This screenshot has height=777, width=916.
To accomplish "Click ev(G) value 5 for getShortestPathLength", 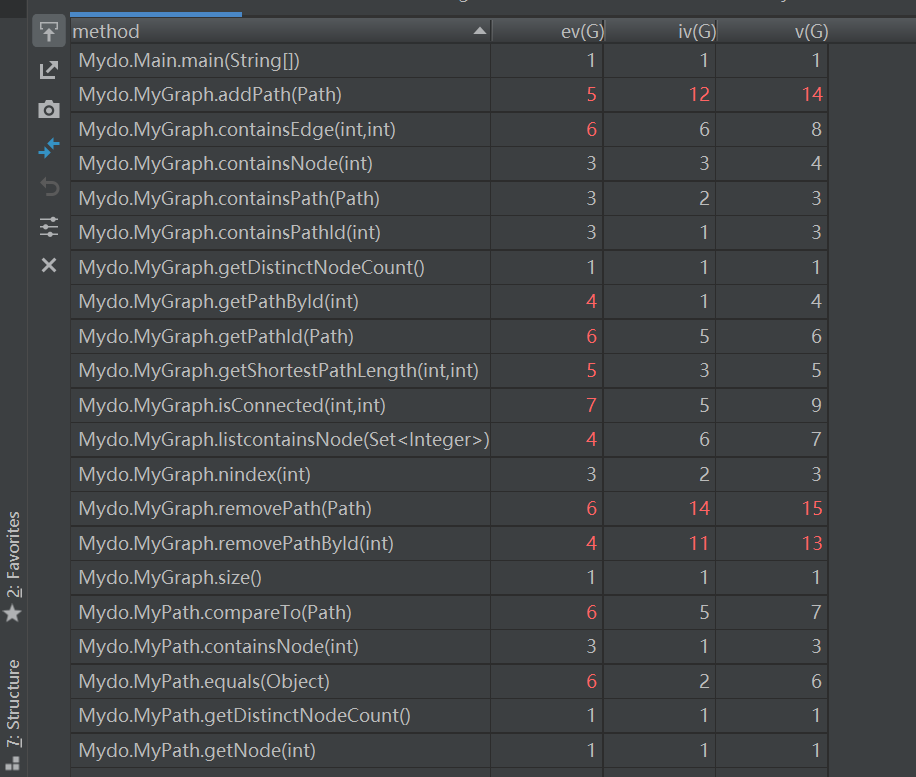I will pyautogui.click(x=591, y=370).
